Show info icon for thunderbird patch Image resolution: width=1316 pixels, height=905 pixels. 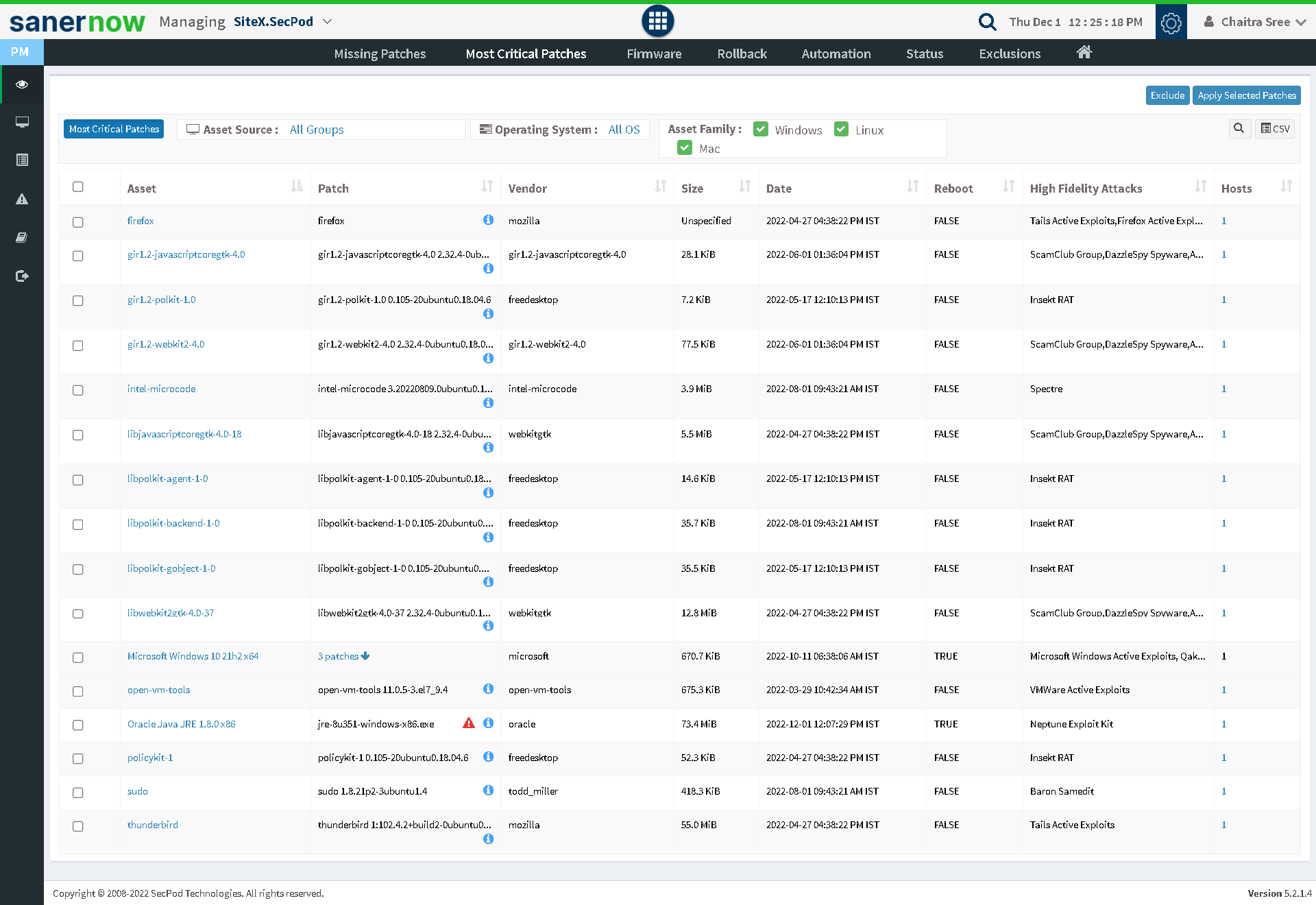pos(488,838)
